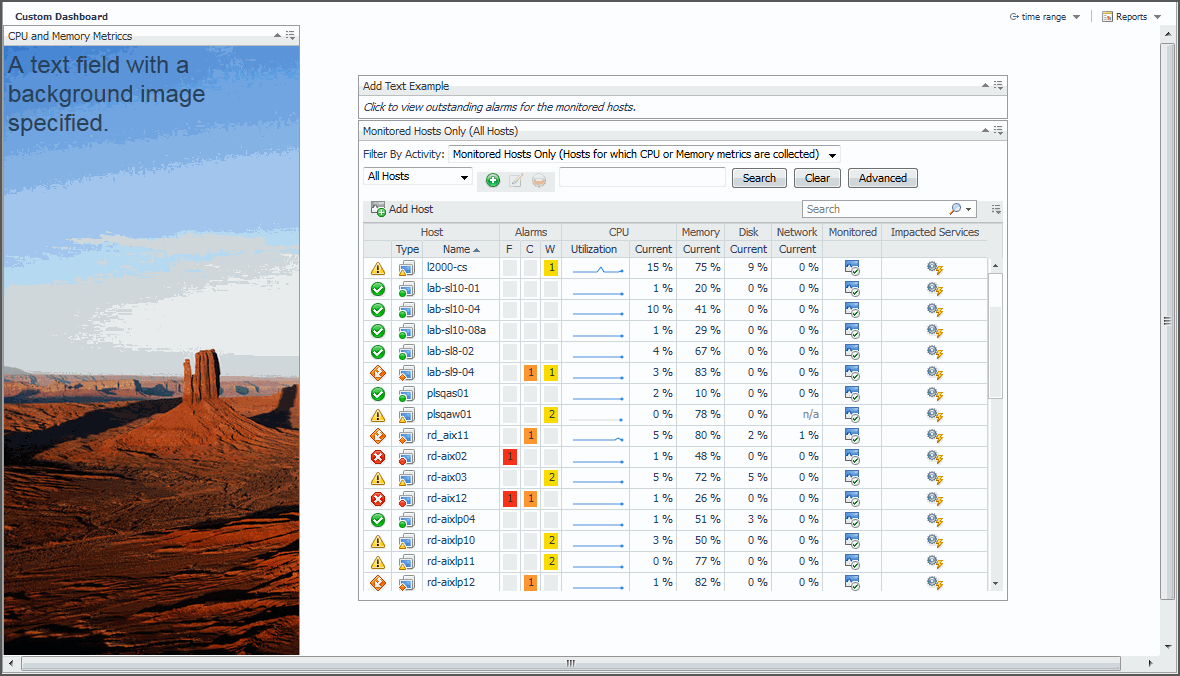This screenshot has height=676, width=1180.
Task: Click the table Search input field
Action: pos(876,209)
